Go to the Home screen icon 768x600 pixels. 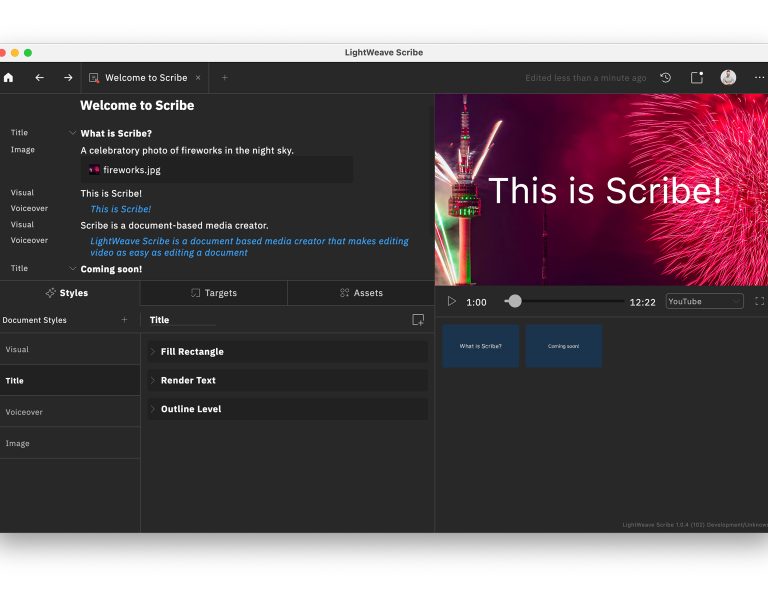pyautogui.click(x=9, y=78)
